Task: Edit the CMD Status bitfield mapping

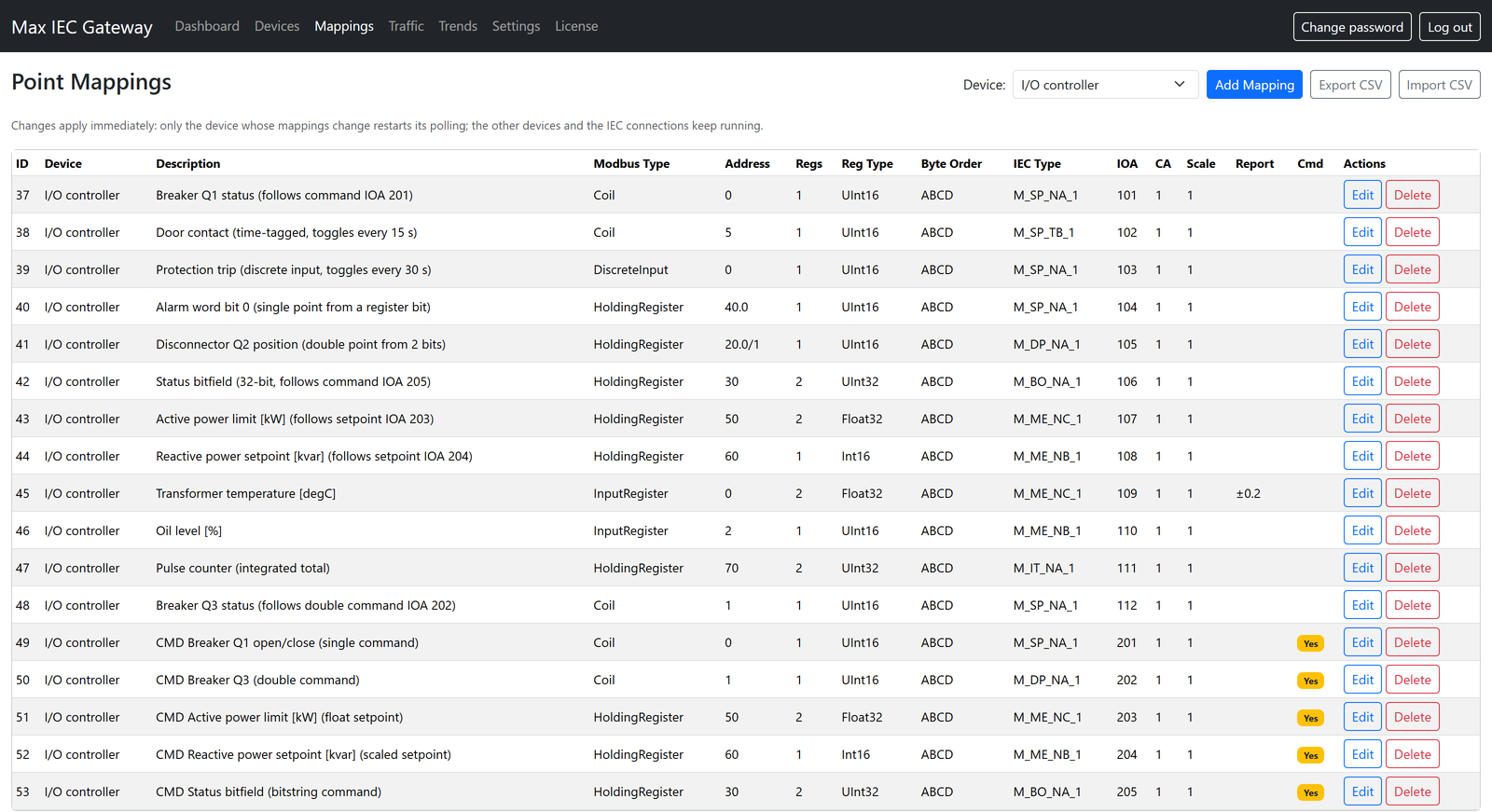Action: pyautogui.click(x=1362, y=791)
